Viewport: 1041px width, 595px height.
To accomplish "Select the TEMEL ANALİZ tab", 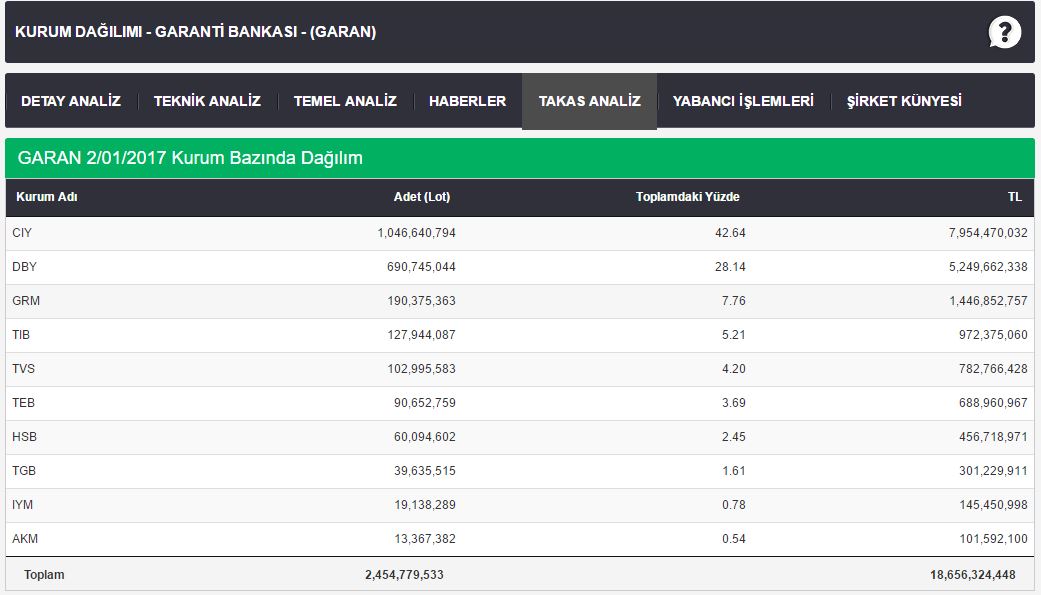I will (x=345, y=101).
